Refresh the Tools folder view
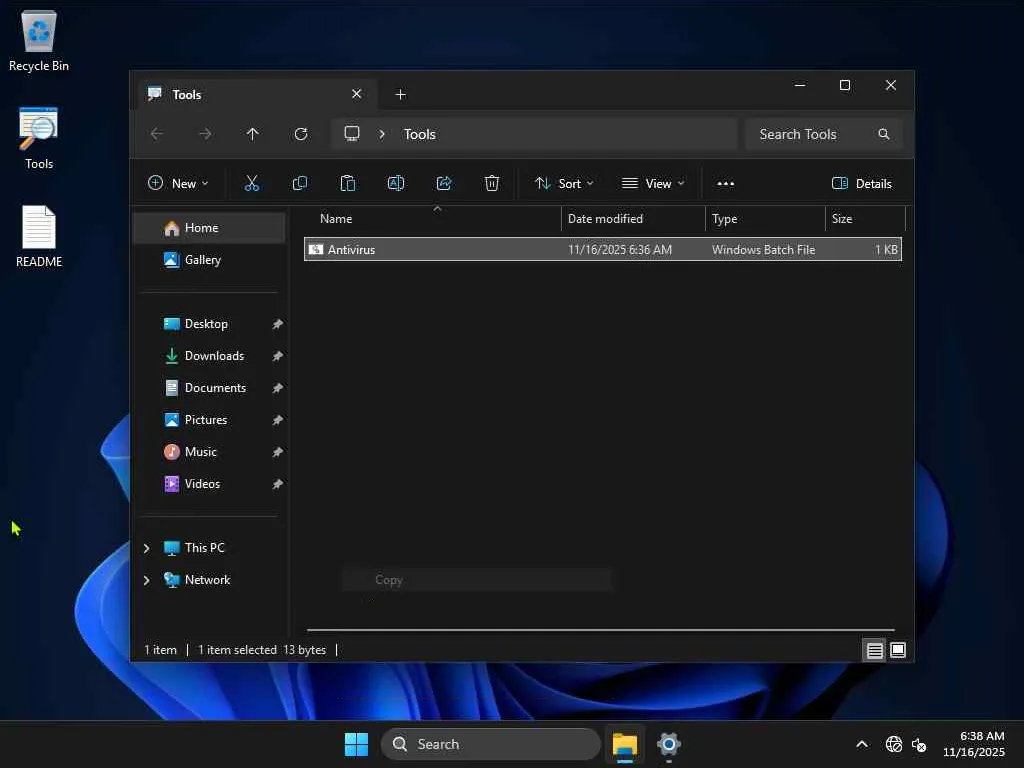 pos(301,134)
